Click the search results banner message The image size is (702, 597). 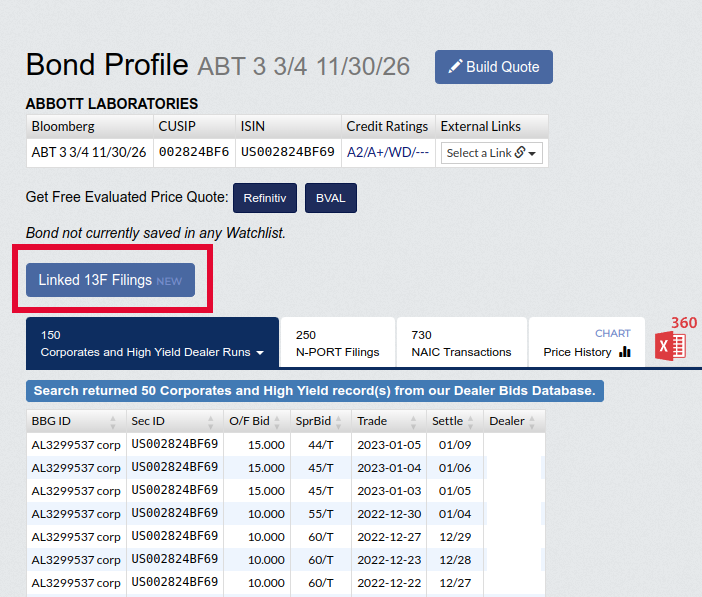tap(315, 391)
